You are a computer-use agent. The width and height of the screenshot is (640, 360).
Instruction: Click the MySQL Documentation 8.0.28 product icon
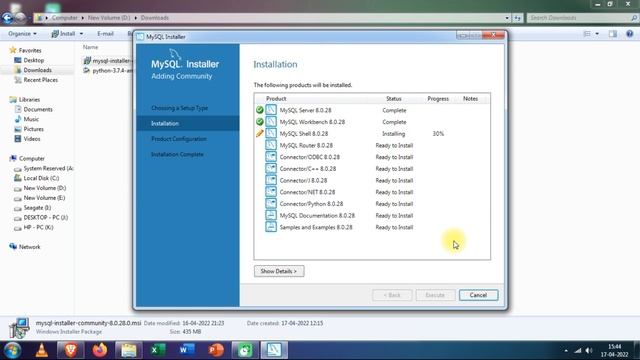(271, 215)
